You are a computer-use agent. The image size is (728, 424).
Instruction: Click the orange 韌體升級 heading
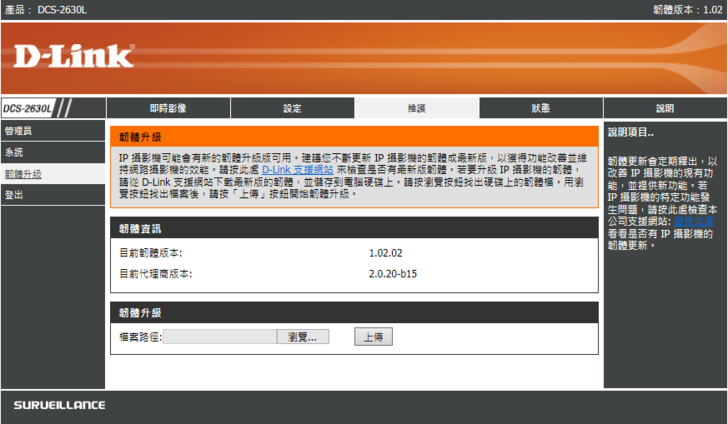tap(354, 137)
